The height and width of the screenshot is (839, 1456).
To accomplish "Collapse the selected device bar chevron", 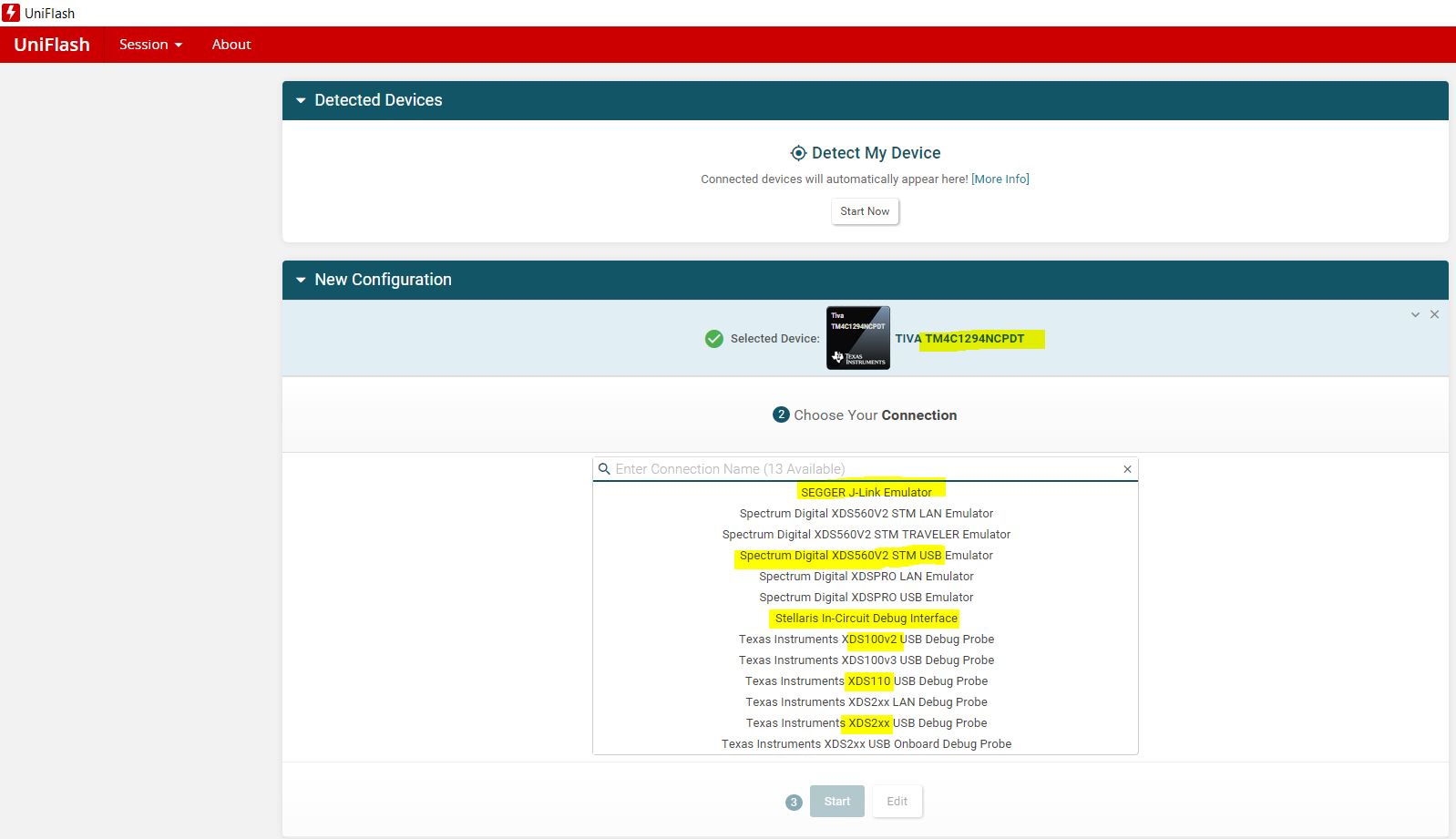I will [x=1415, y=314].
